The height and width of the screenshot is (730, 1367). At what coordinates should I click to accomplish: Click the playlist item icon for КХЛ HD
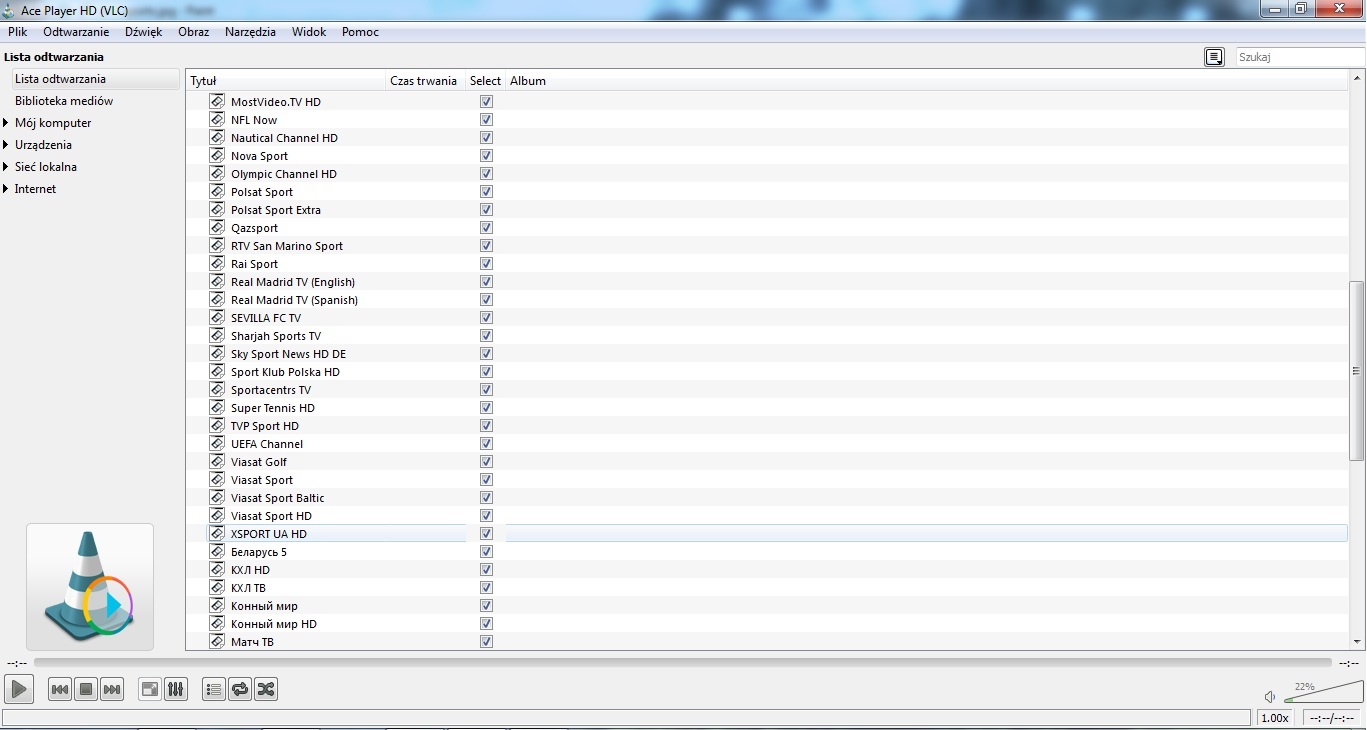pyautogui.click(x=217, y=569)
